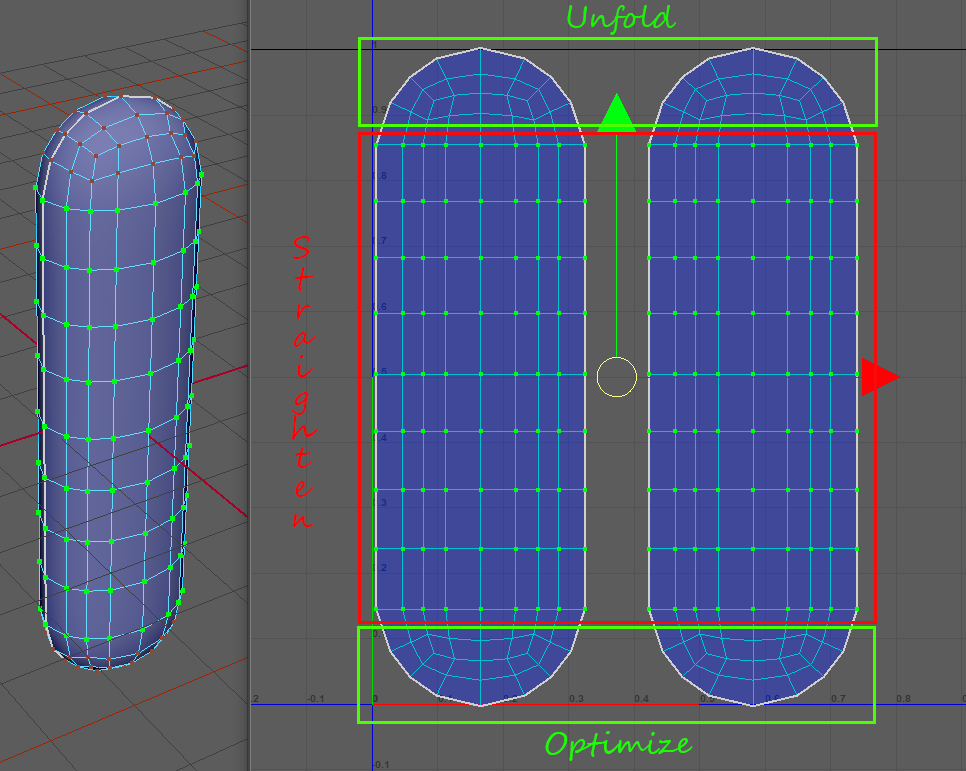Click the red vertical "Straighten" annotation text
This screenshot has width=966, height=771.
pyautogui.click(x=302, y=382)
